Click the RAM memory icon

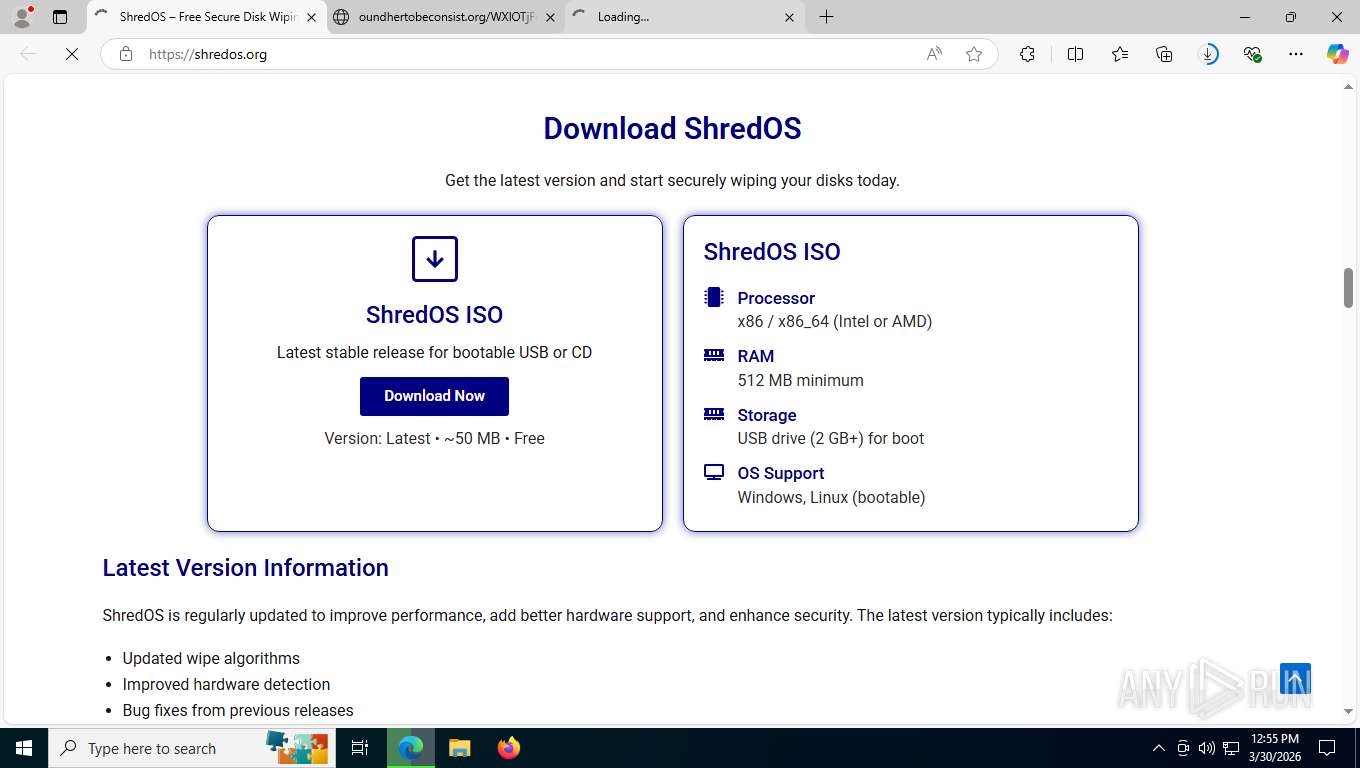(714, 355)
